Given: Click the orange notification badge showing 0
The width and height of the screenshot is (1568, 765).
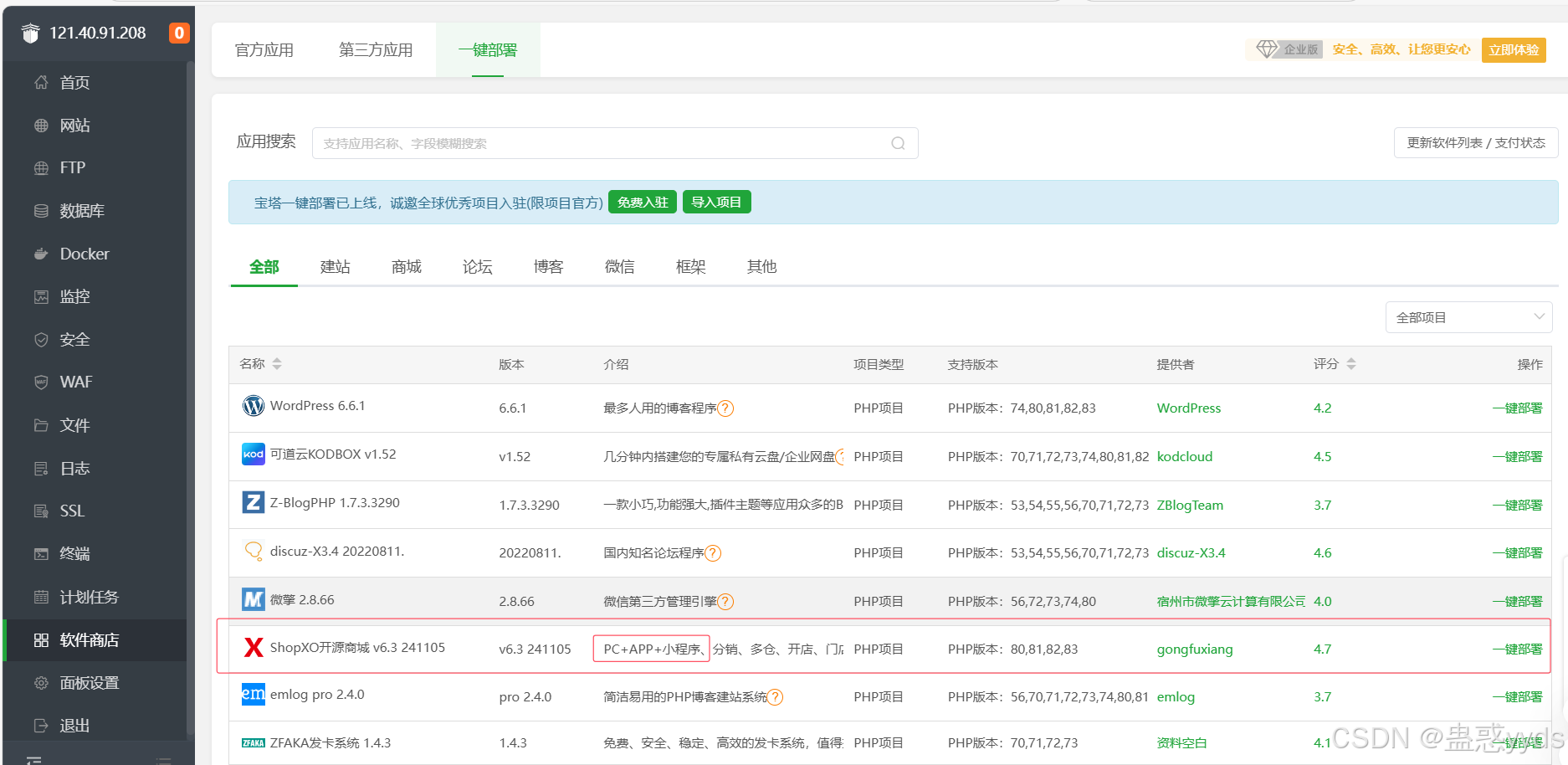Looking at the screenshot, I should pos(179,33).
